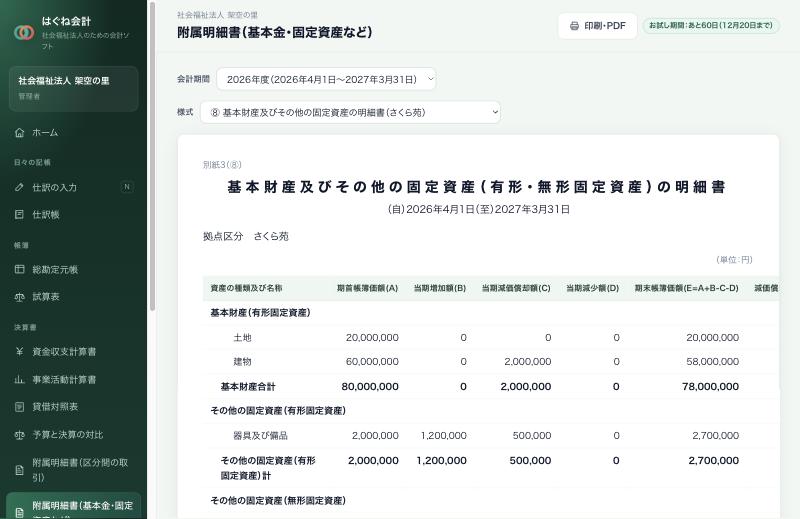This screenshot has width=800, height=519.
Task: Open 附属明細書(区分間の取引) page
Action: tap(73, 470)
